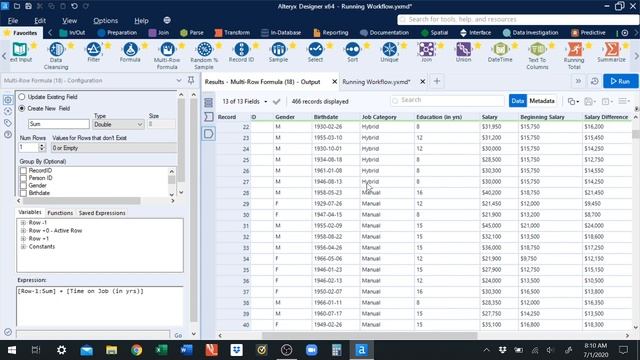The height and width of the screenshot is (360, 640).
Task: Switch to the Running Workflow.yxmd tab
Action: (x=376, y=82)
